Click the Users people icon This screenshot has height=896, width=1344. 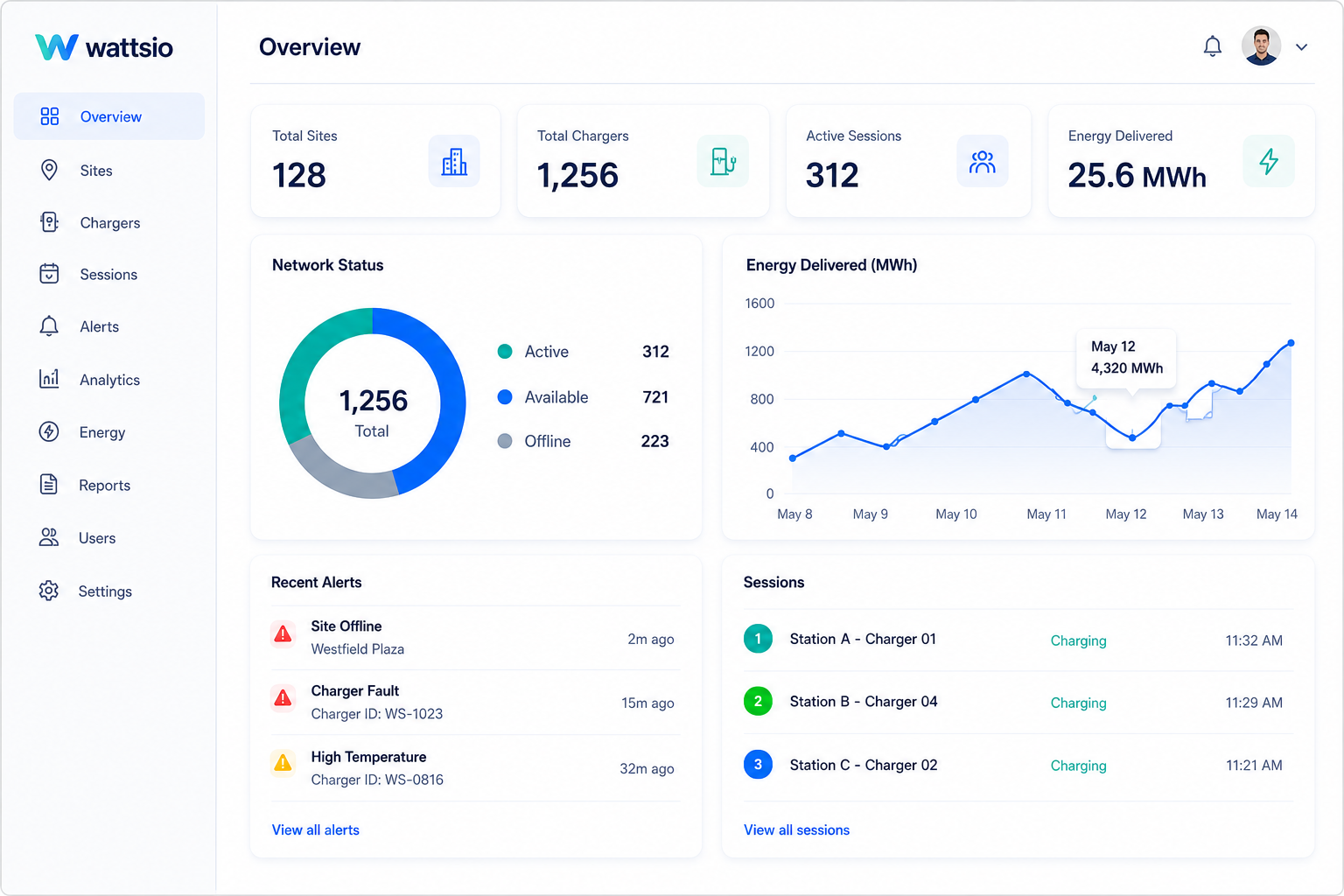pos(49,537)
